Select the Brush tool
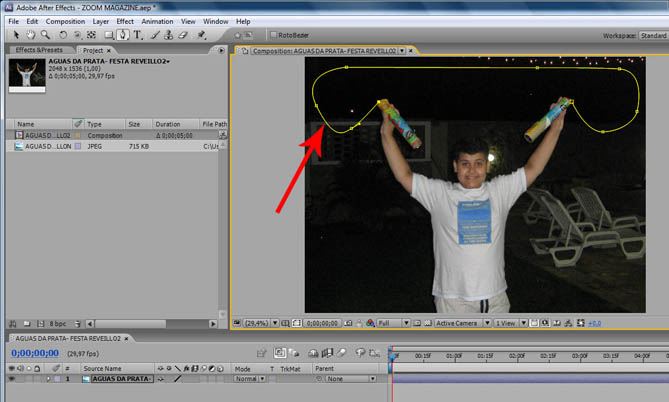Image resolution: width=669 pixels, height=402 pixels. click(153, 35)
